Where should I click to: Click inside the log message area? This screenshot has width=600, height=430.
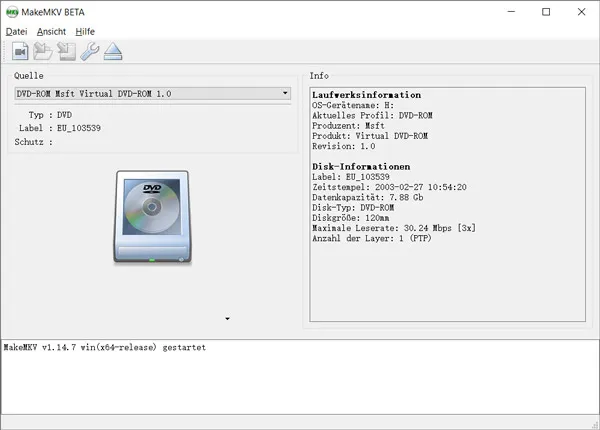pos(300,380)
